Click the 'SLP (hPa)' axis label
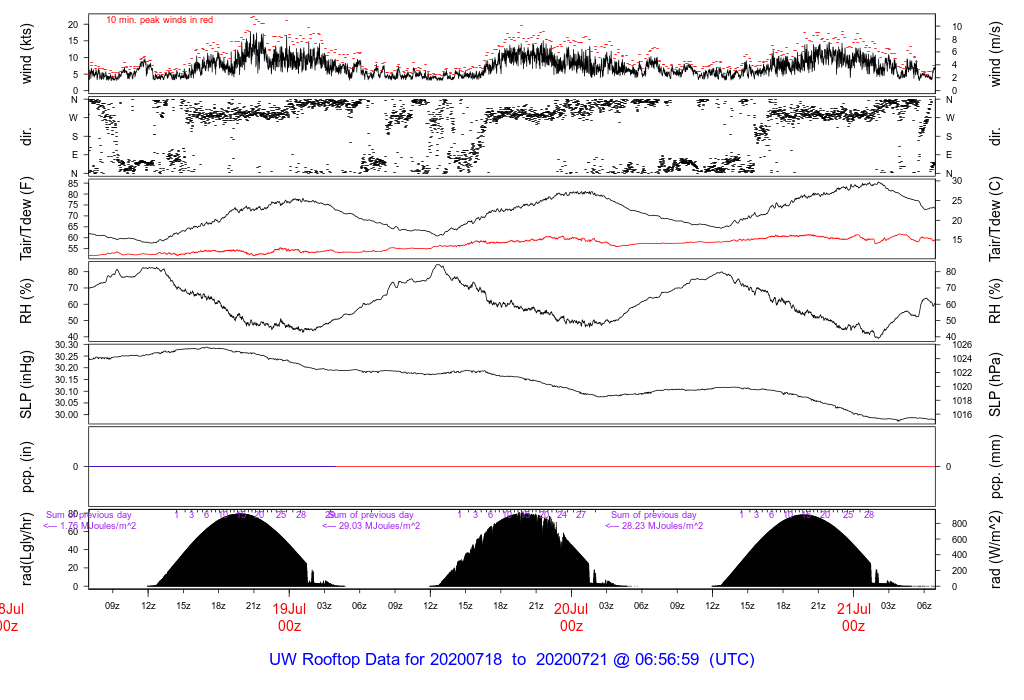The height and width of the screenshot is (700, 1024). coord(996,382)
